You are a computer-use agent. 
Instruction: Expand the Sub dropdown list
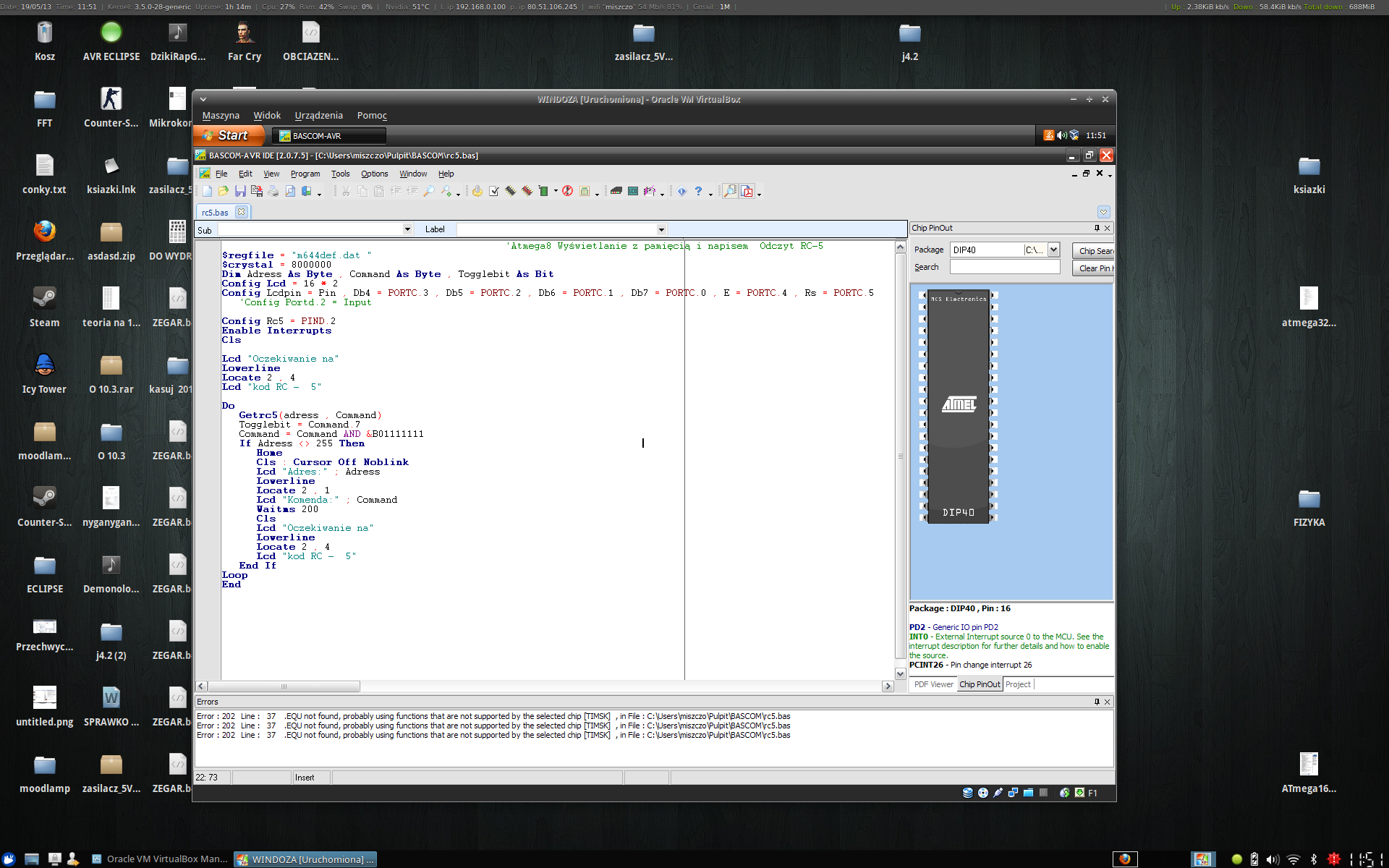pos(407,229)
